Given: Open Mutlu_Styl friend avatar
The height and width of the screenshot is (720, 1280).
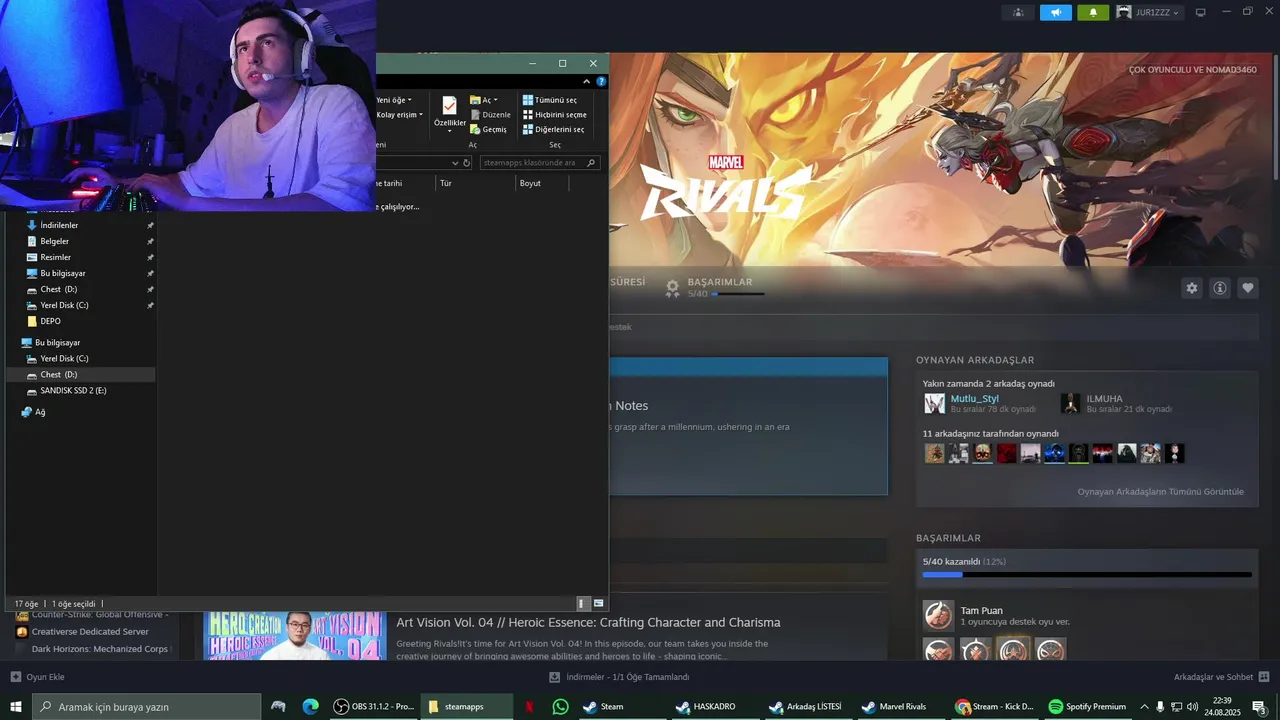Looking at the screenshot, I should [x=934, y=403].
